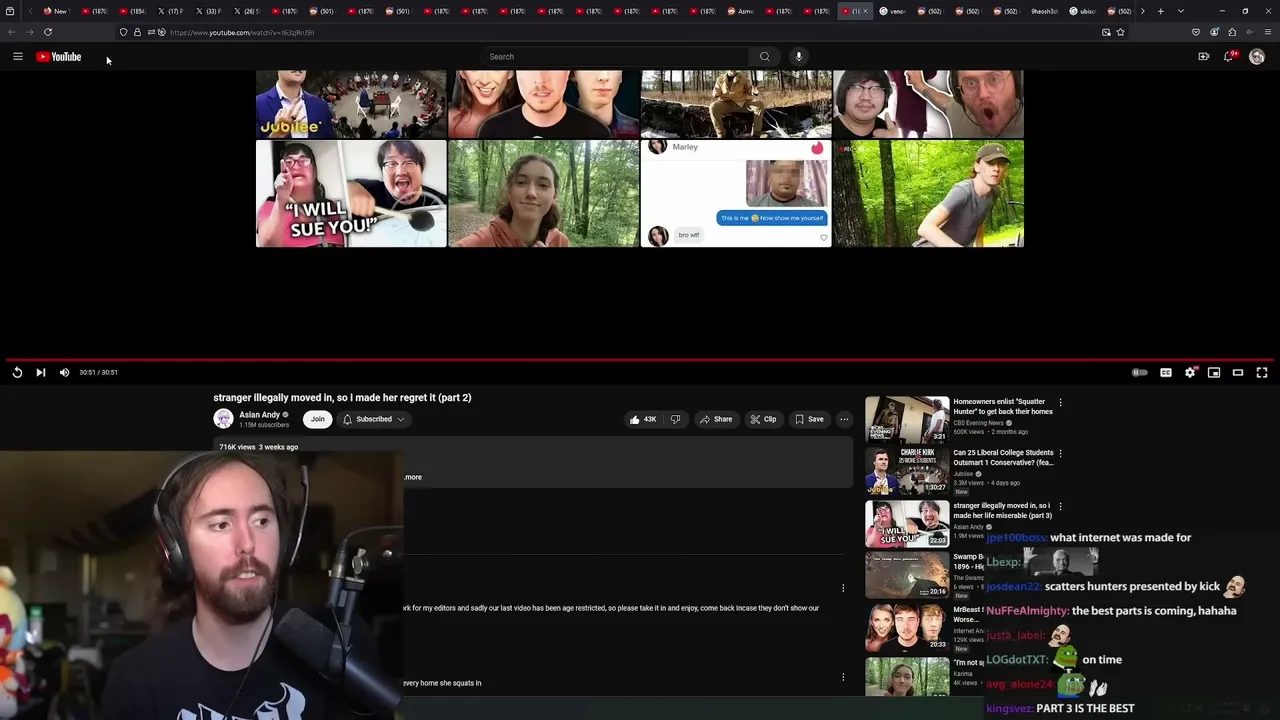The image size is (1280, 720).
Task: Open the Asian Andy channel avatar
Action: tap(223, 419)
